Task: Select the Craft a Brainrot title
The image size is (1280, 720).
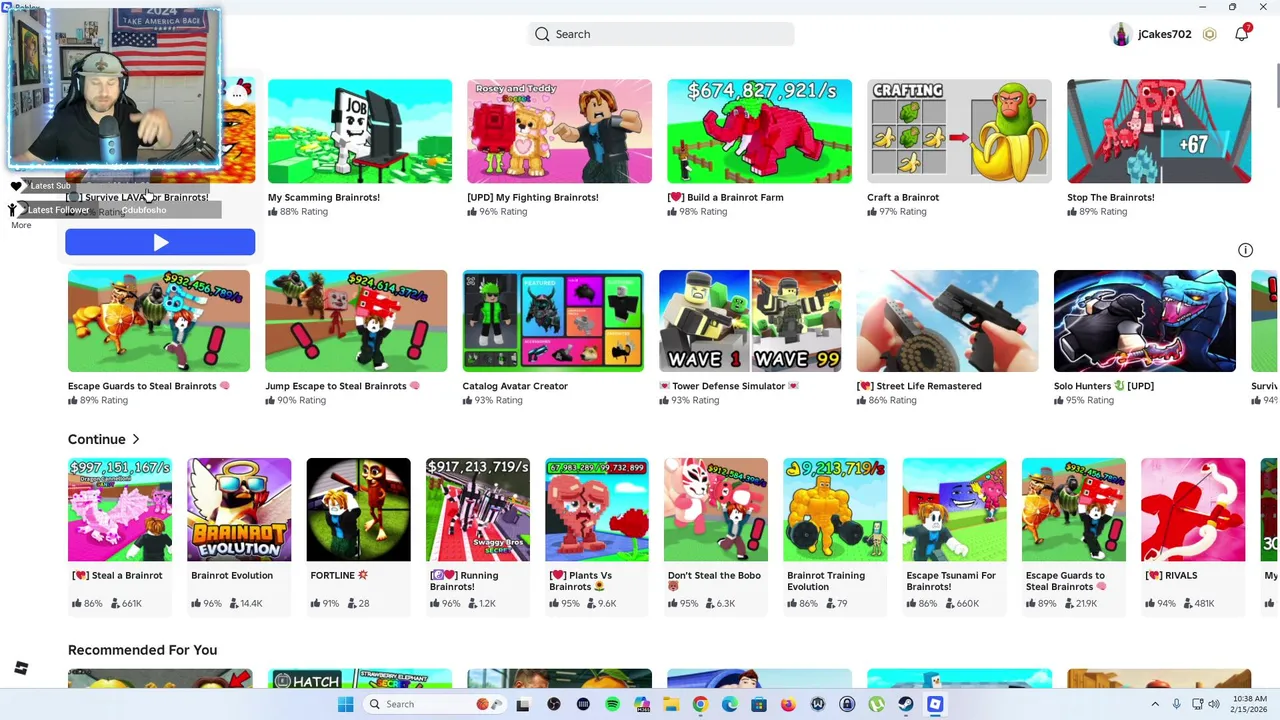Action: (903, 197)
